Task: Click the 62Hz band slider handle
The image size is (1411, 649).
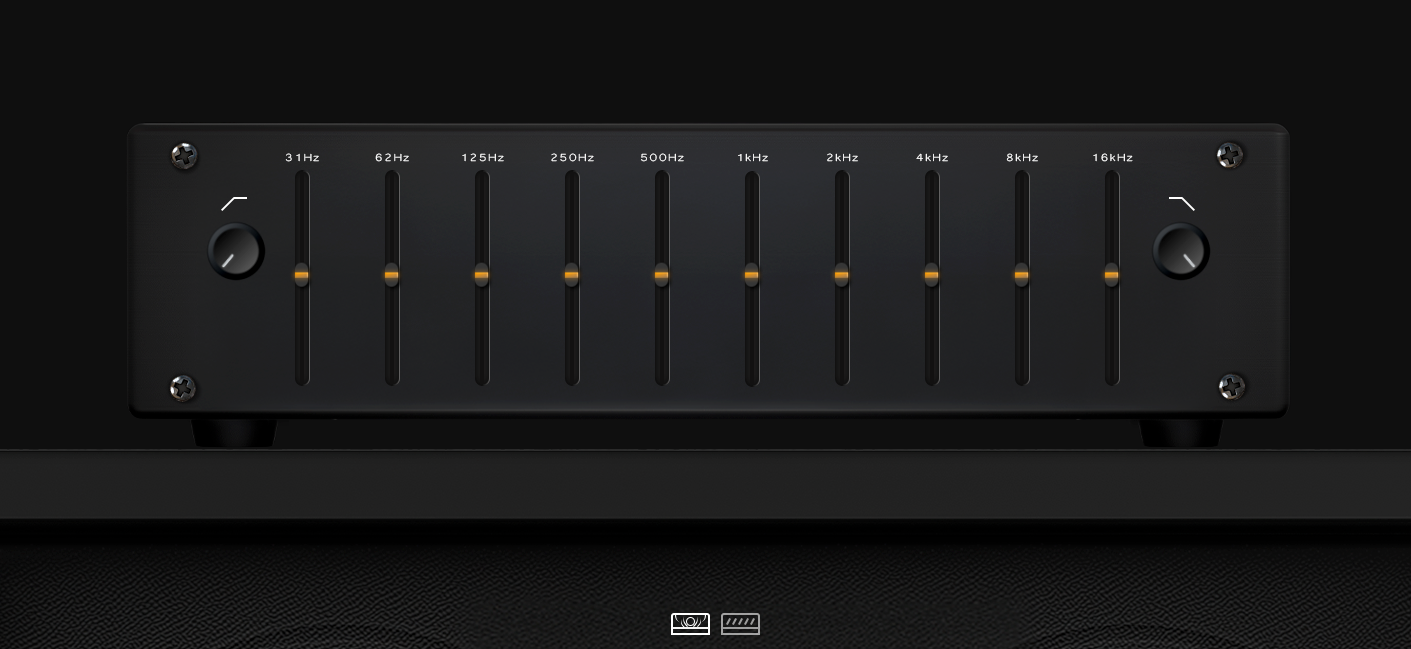Action: [391, 275]
